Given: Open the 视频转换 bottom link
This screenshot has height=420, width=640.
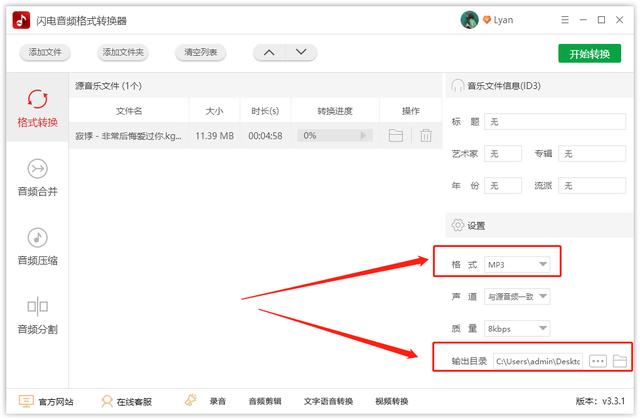Looking at the screenshot, I should 392,401.
